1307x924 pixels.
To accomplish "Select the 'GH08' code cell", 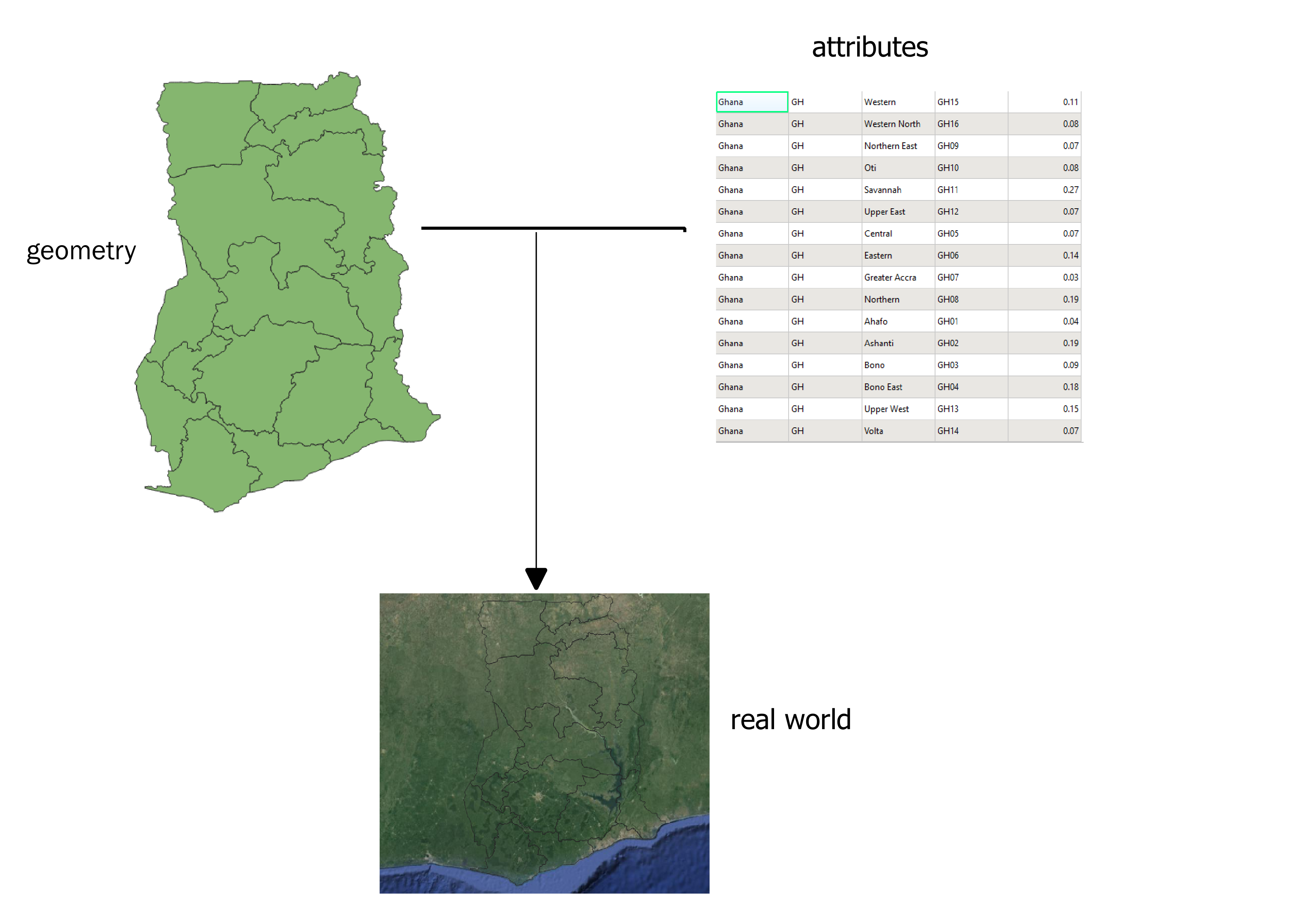I will [971, 299].
